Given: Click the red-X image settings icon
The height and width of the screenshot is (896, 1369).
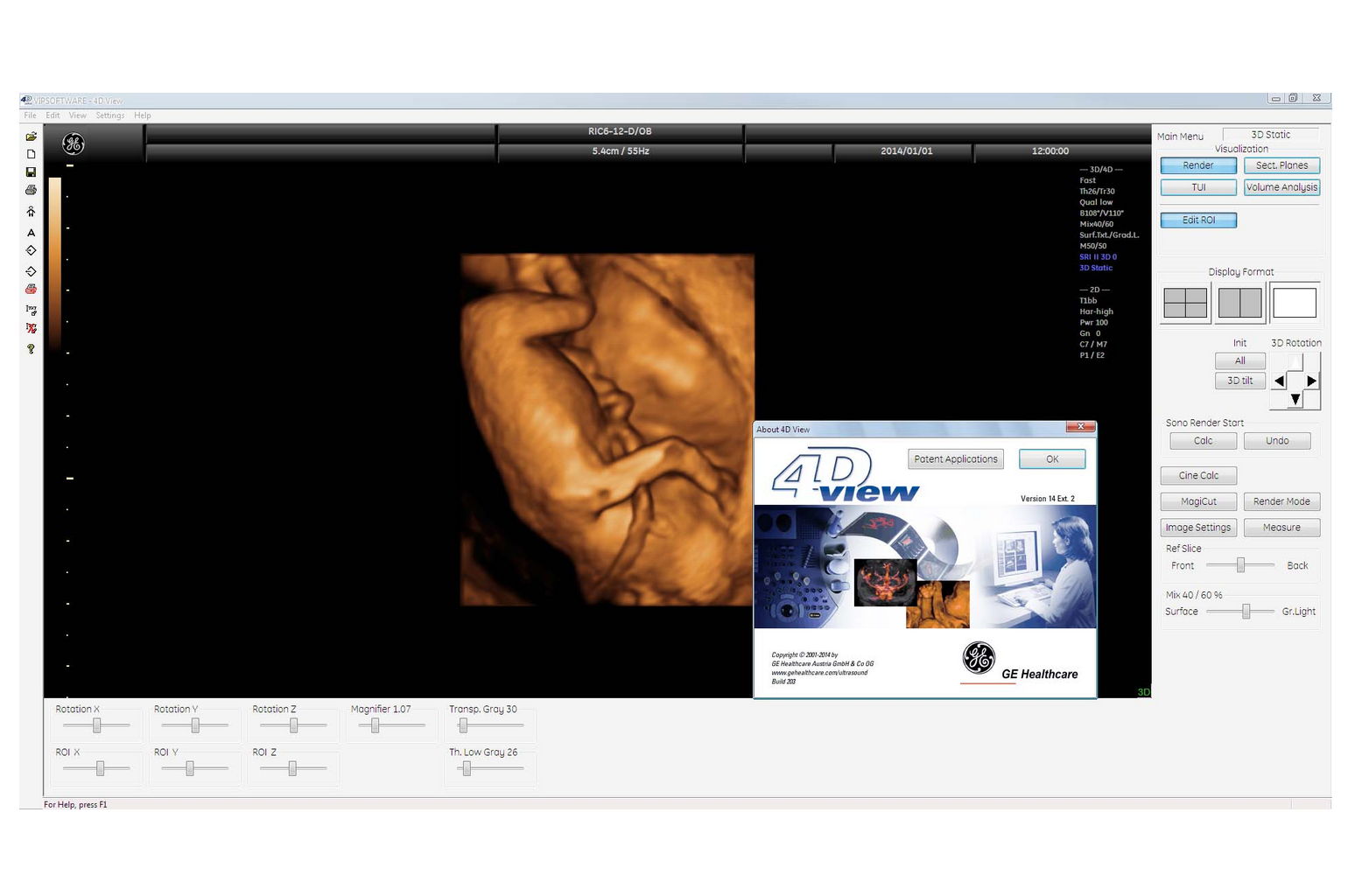Looking at the screenshot, I should [x=31, y=328].
